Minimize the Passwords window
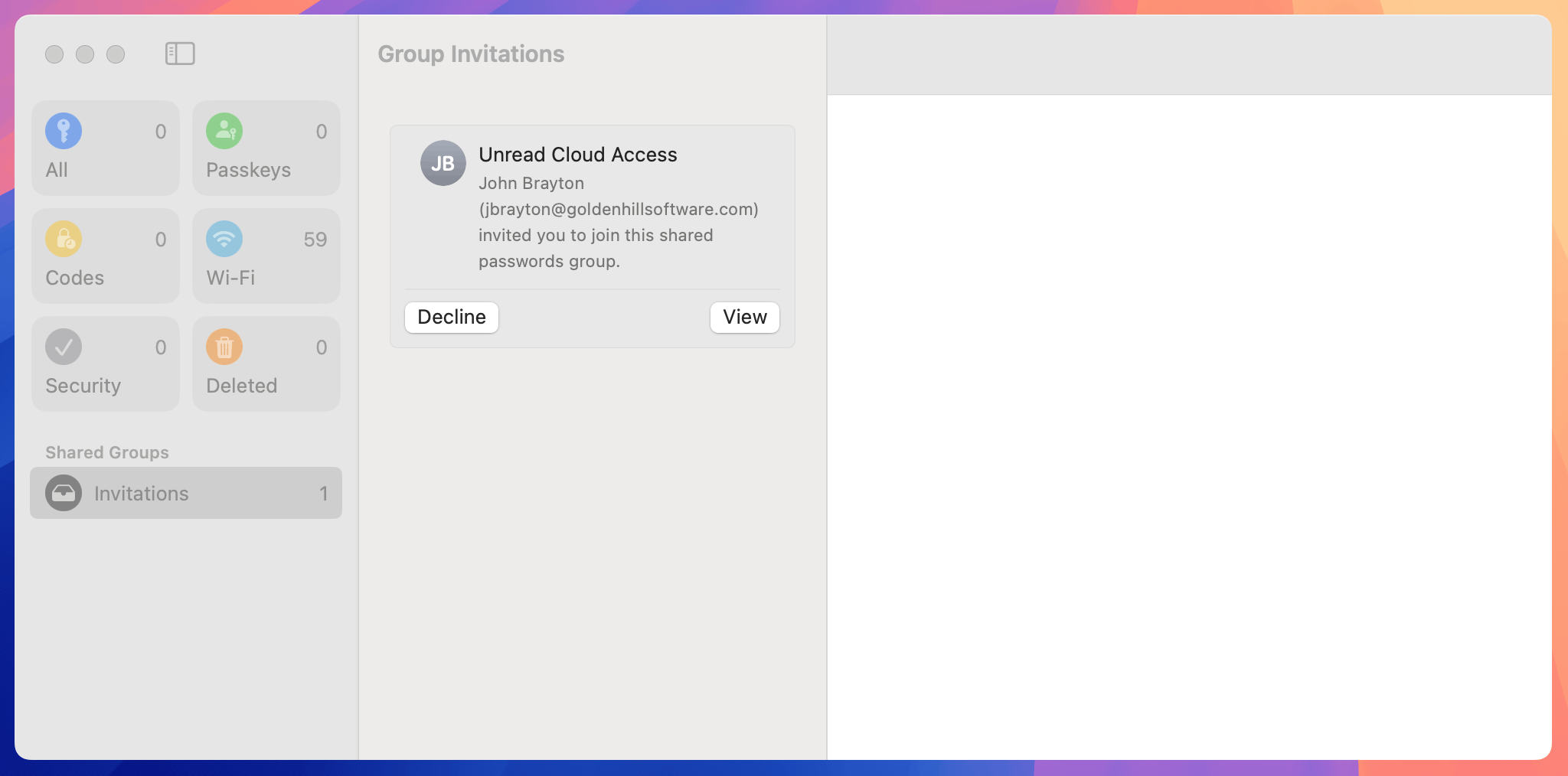This screenshot has height=776, width=1568. pos(85,54)
